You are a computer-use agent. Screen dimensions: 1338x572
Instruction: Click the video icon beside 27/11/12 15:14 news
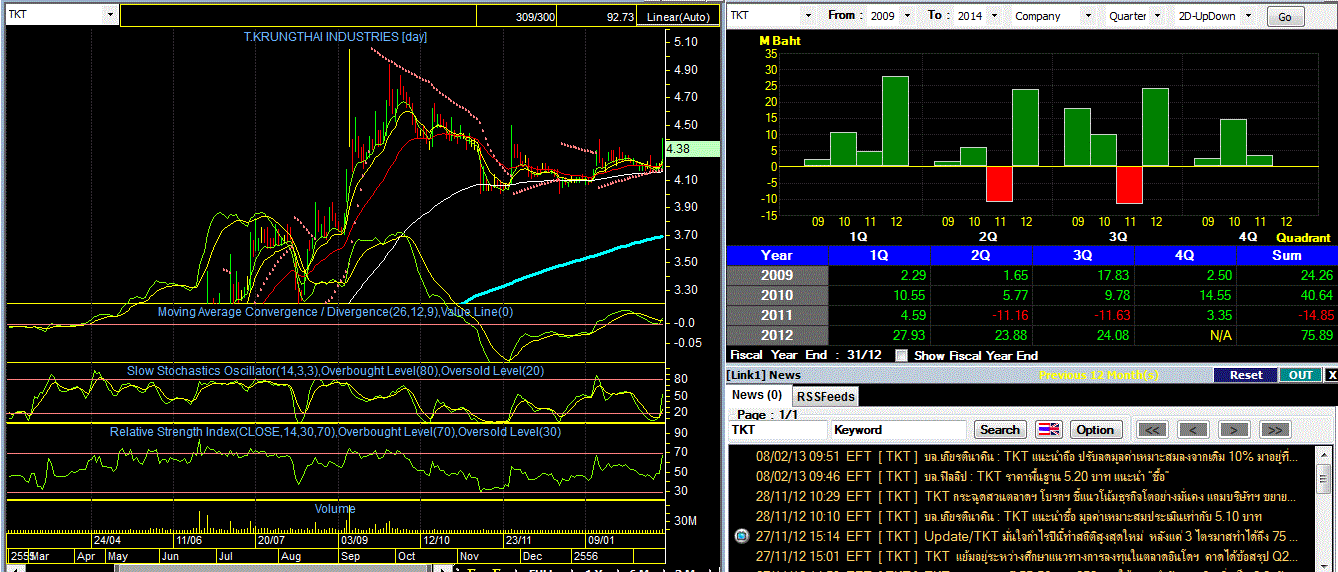point(741,536)
